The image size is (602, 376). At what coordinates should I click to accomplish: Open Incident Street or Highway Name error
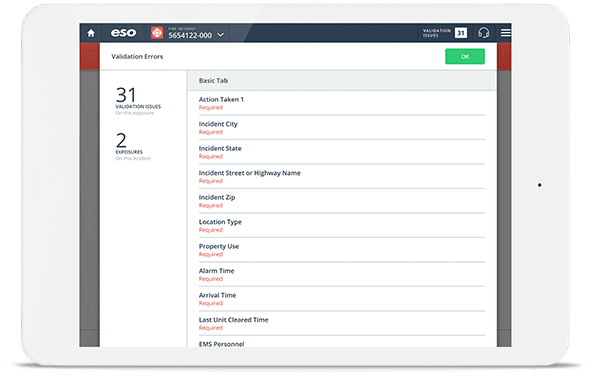342,177
